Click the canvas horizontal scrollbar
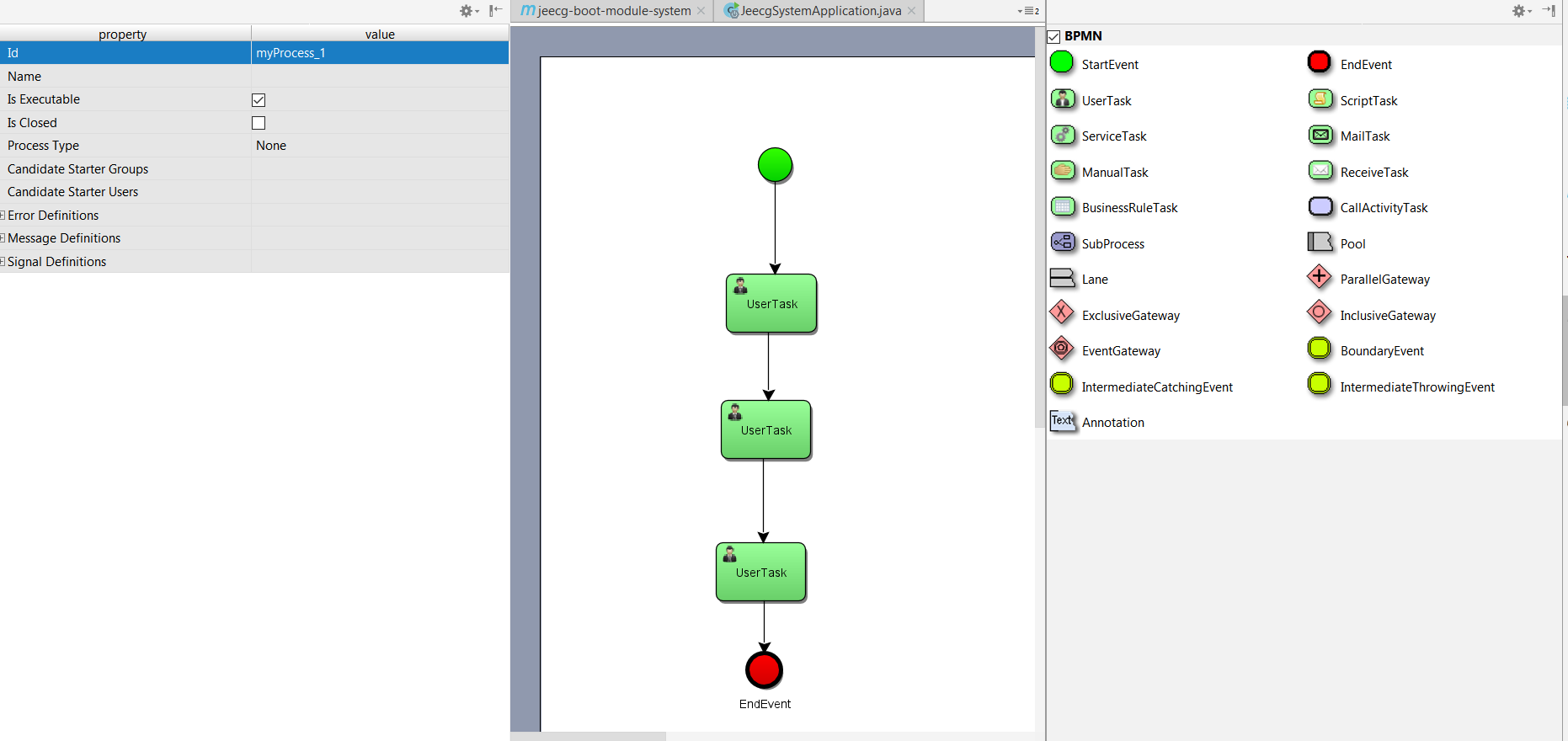The height and width of the screenshot is (741, 1568). click(588, 736)
